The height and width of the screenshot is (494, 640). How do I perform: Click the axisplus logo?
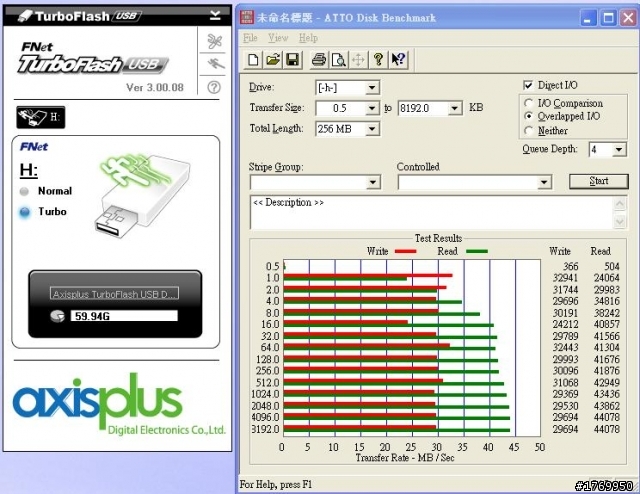[98, 401]
